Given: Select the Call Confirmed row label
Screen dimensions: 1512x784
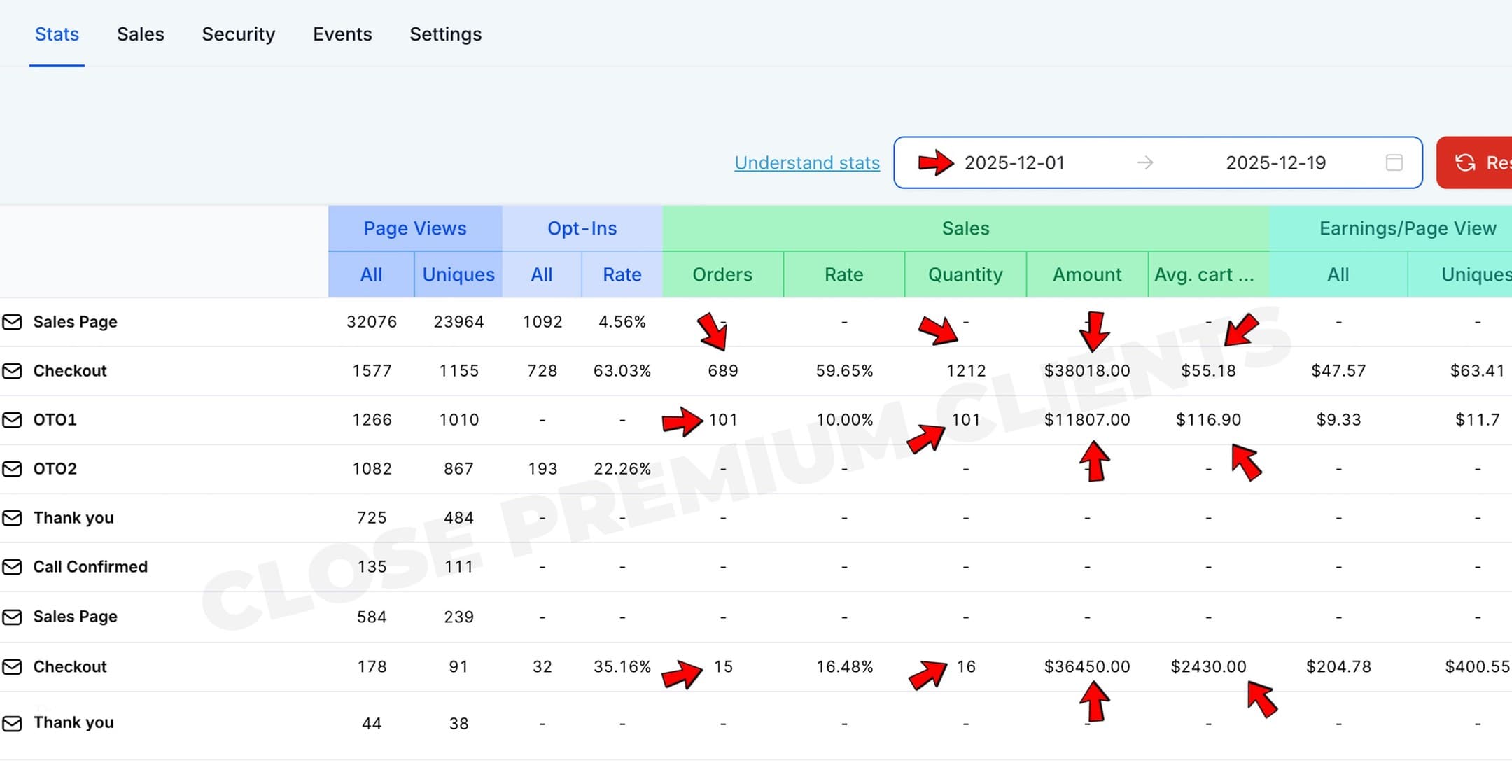Looking at the screenshot, I should [x=90, y=567].
